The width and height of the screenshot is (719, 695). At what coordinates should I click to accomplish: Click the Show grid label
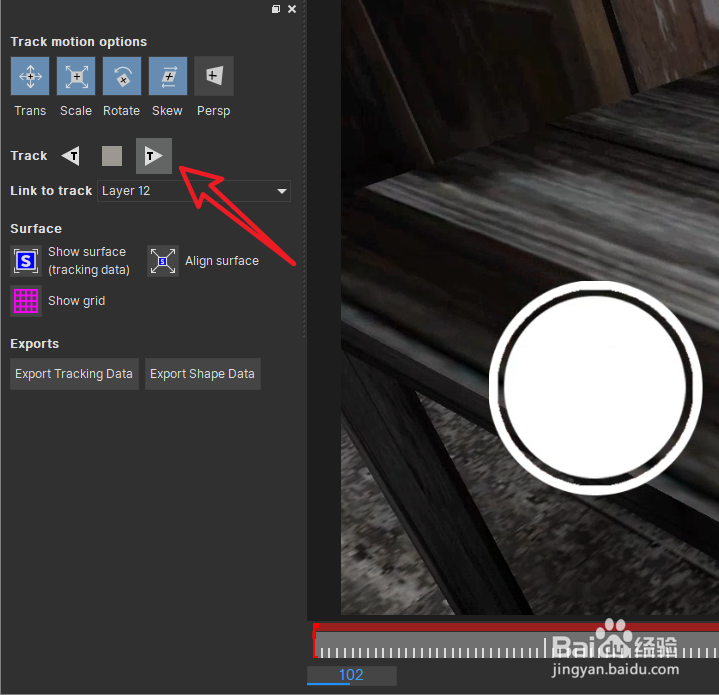point(77,301)
